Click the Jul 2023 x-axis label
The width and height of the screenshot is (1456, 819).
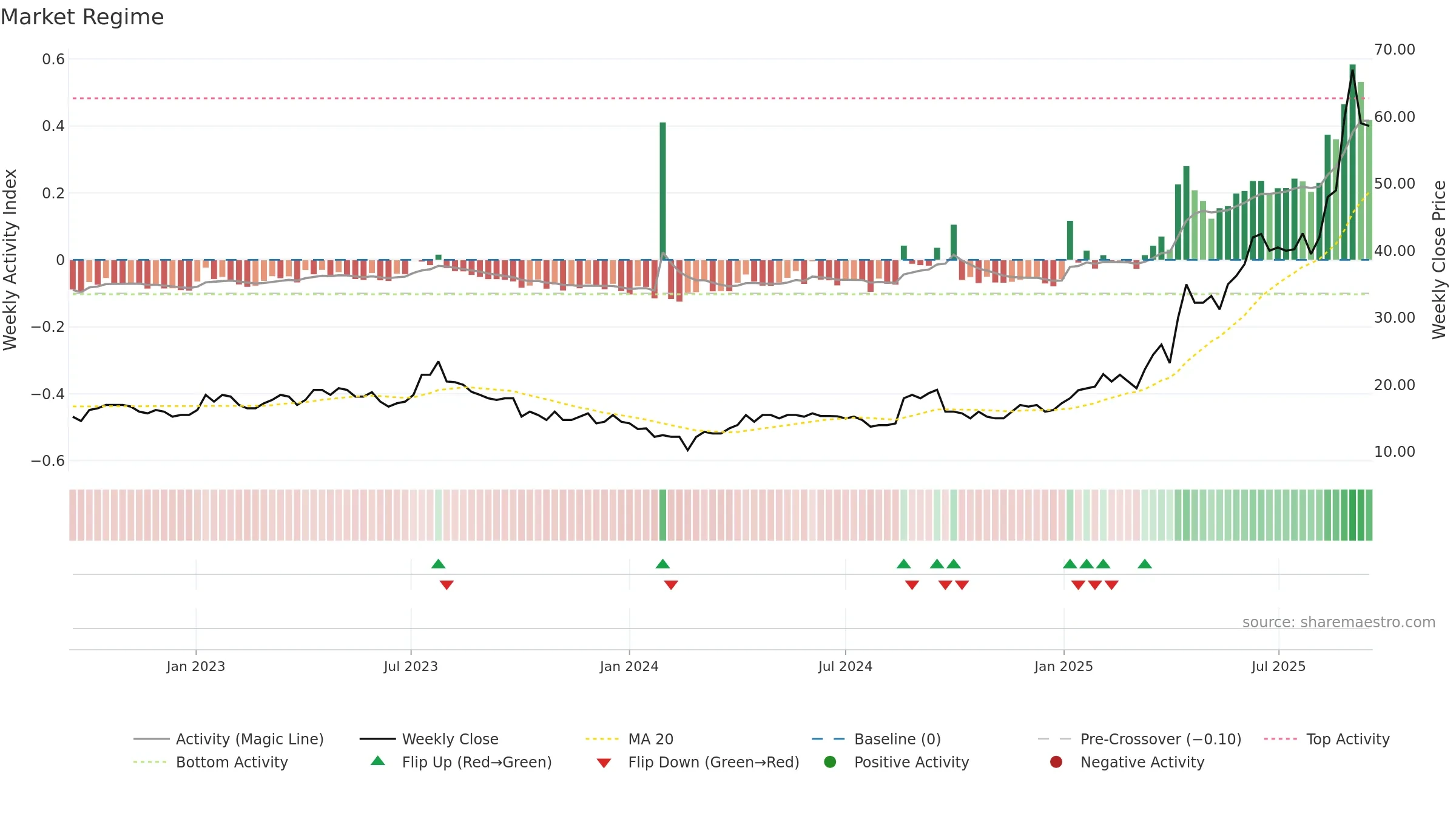(x=411, y=666)
